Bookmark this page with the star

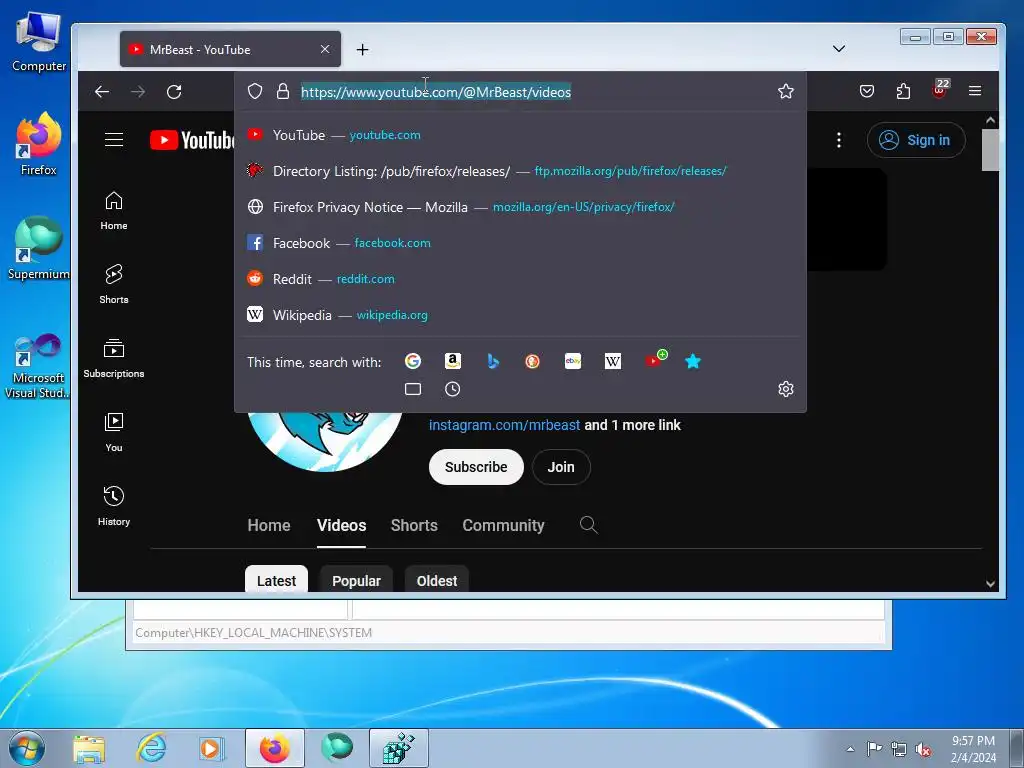point(786,91)
